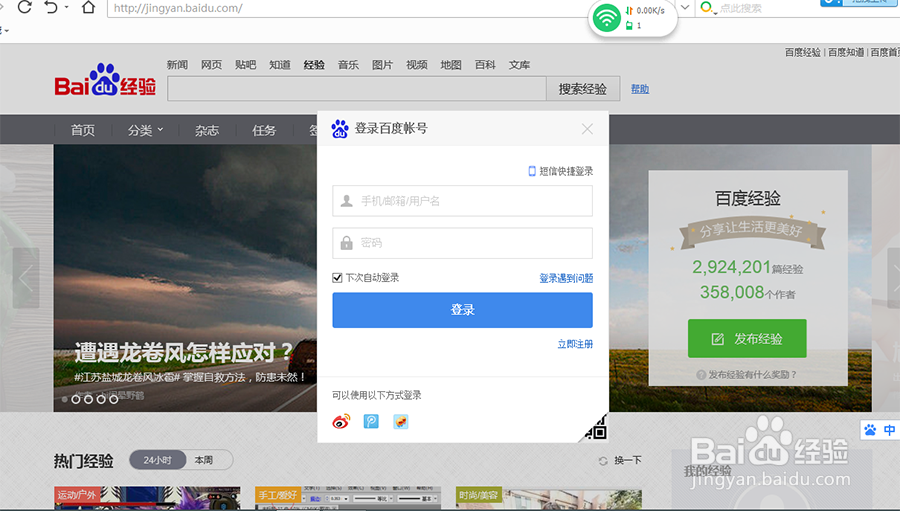Click the Baidu paw icon in login dialog
Screen dimensions: 900x511
point(340,129)
